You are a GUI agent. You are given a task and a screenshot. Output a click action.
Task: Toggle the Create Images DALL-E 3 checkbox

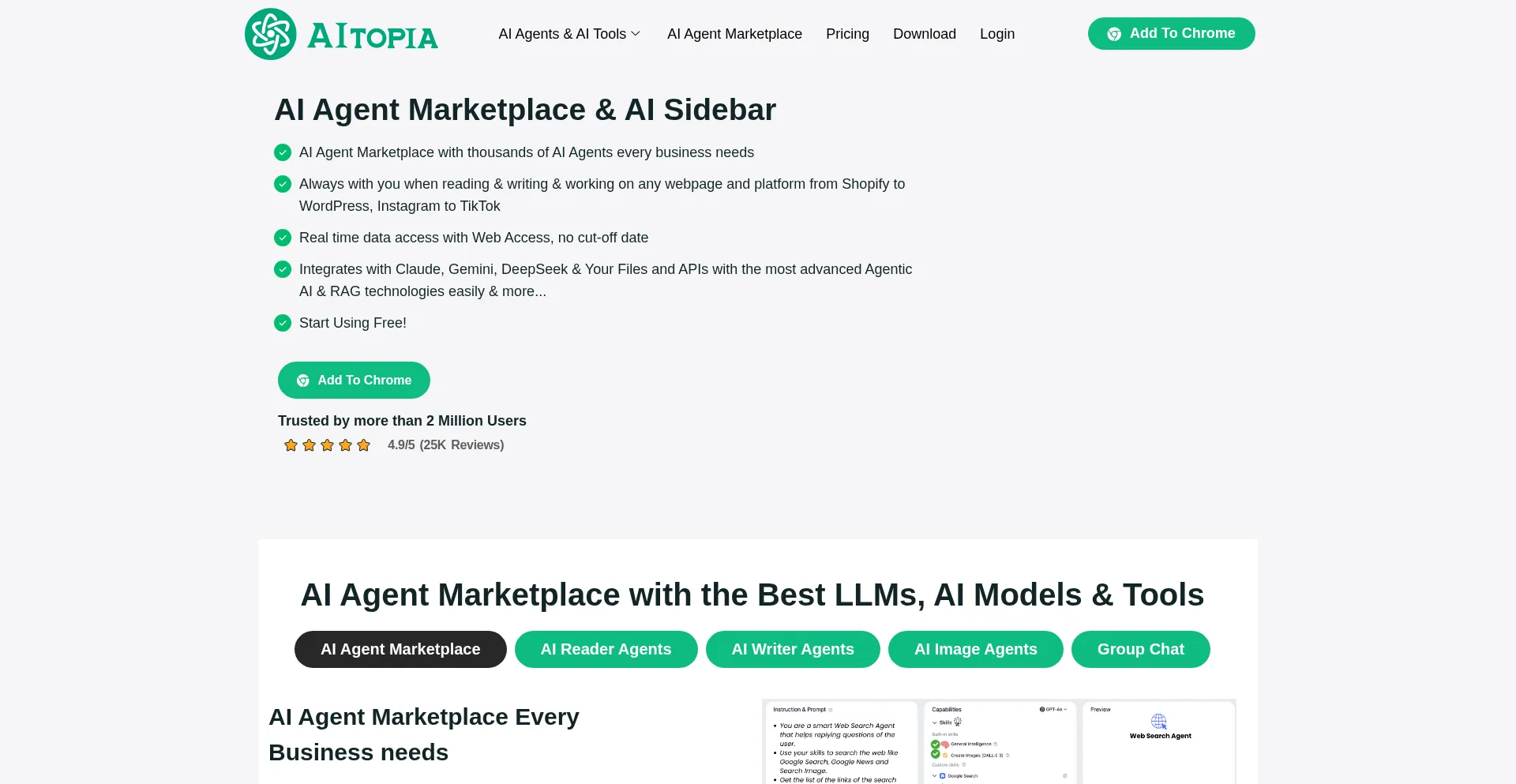[x=936, y=755]
